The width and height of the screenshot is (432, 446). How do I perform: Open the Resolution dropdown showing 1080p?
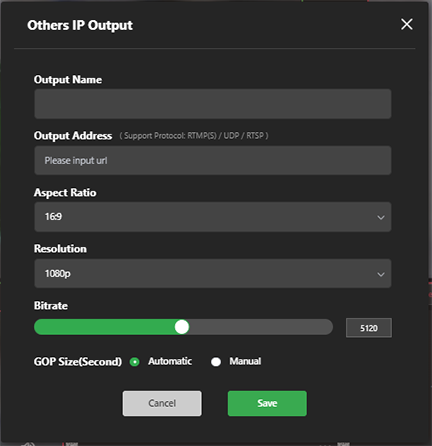213,273
